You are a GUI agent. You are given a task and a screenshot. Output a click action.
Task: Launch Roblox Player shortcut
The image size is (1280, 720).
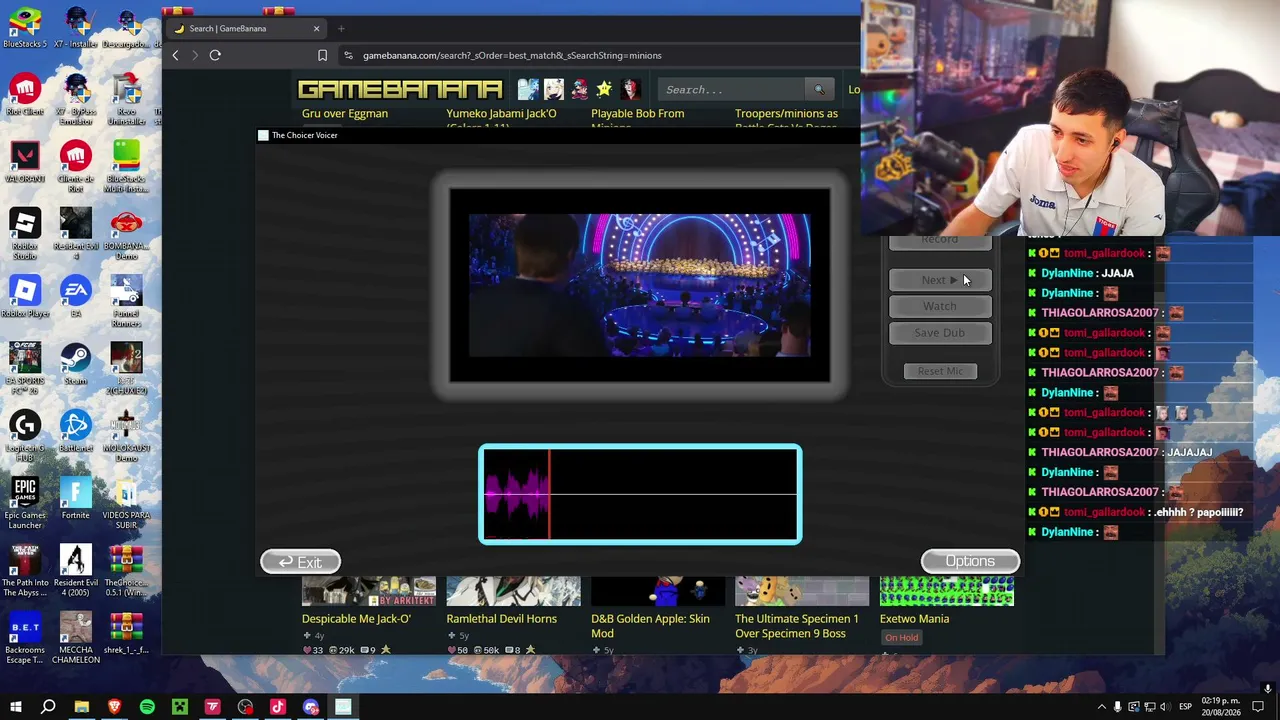[25, 297]
